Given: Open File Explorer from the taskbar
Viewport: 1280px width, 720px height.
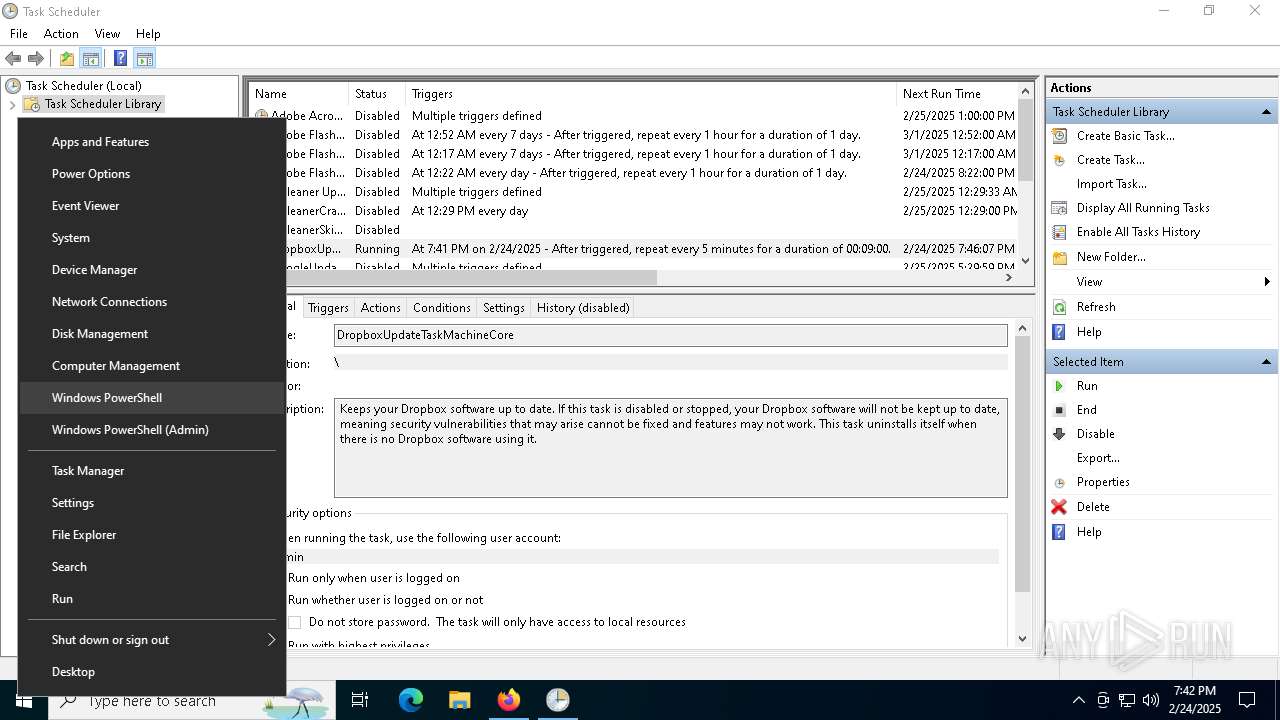Looking at the screenshot, I should click(x=460, y=700).
